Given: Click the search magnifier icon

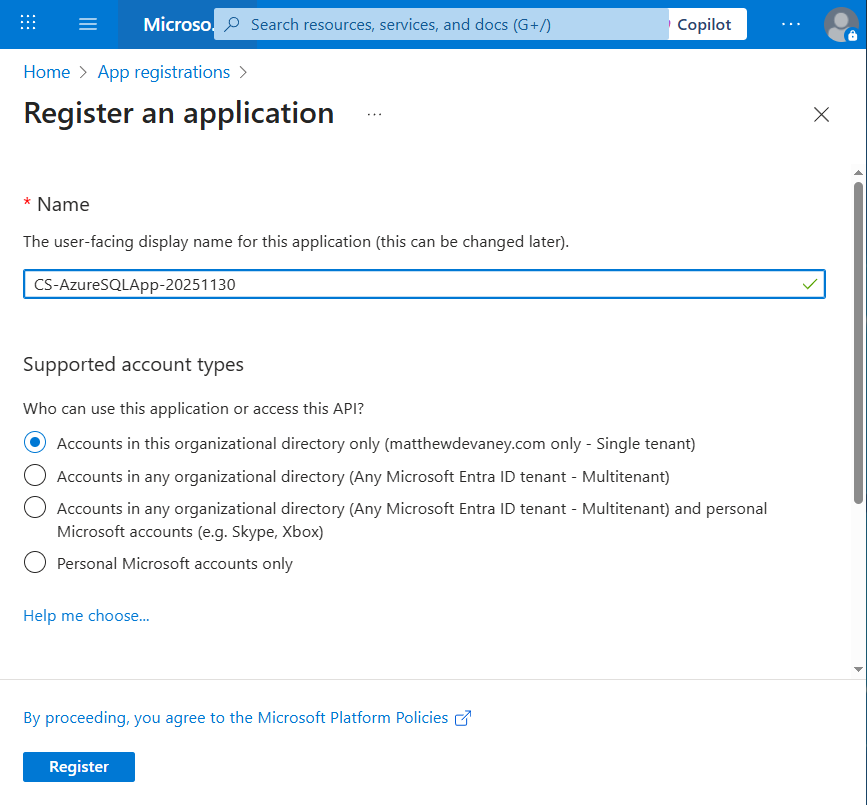Looking at the screenshot, I should (x=233, y=24).
